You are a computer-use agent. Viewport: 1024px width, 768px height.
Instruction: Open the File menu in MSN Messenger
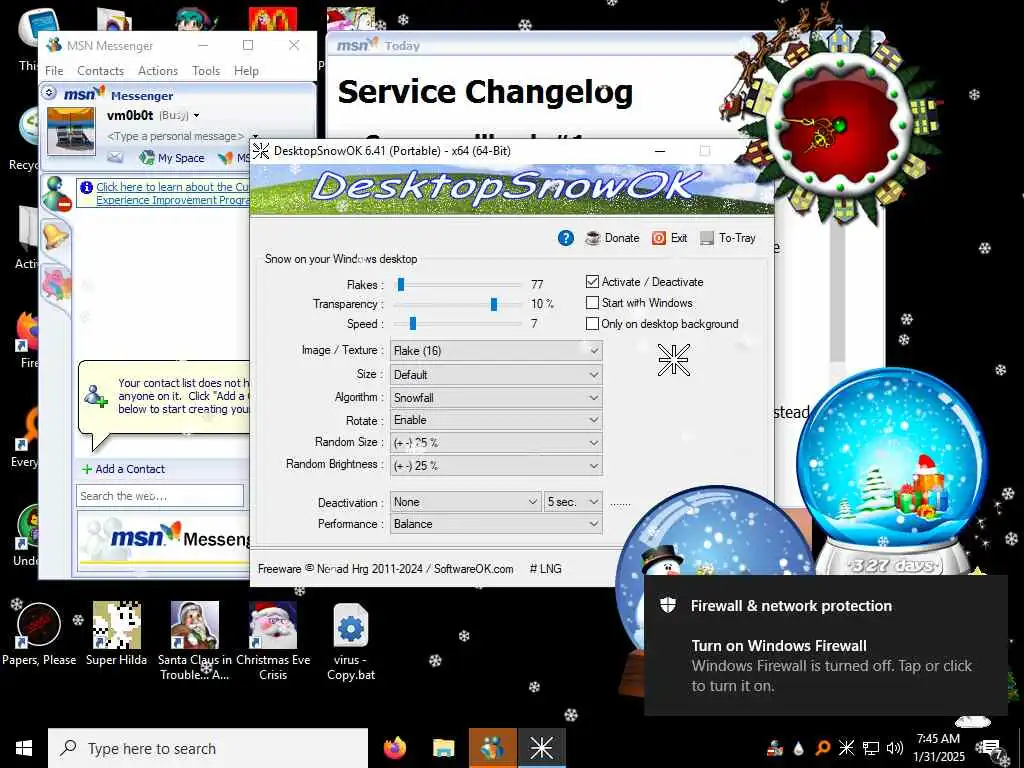click(54, 71)
